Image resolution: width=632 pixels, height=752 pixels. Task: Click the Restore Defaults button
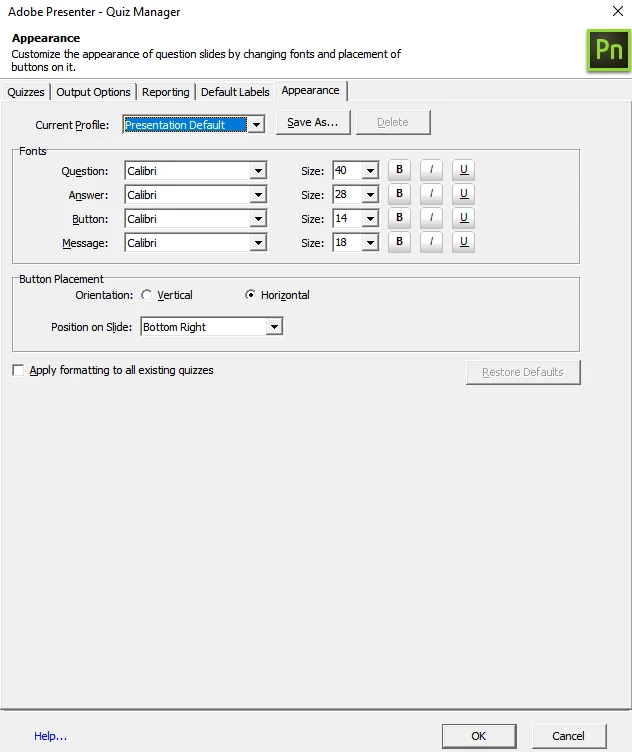pos(523,372)
